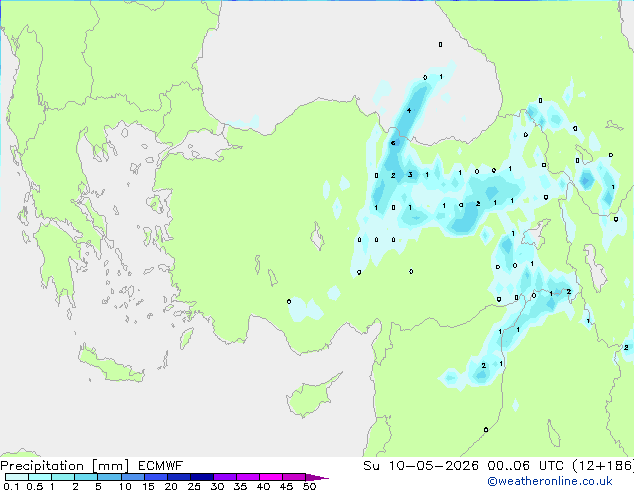Click the '10' legend scale label
The height and width of the screenshot is (490, 634).
[125, 486]
